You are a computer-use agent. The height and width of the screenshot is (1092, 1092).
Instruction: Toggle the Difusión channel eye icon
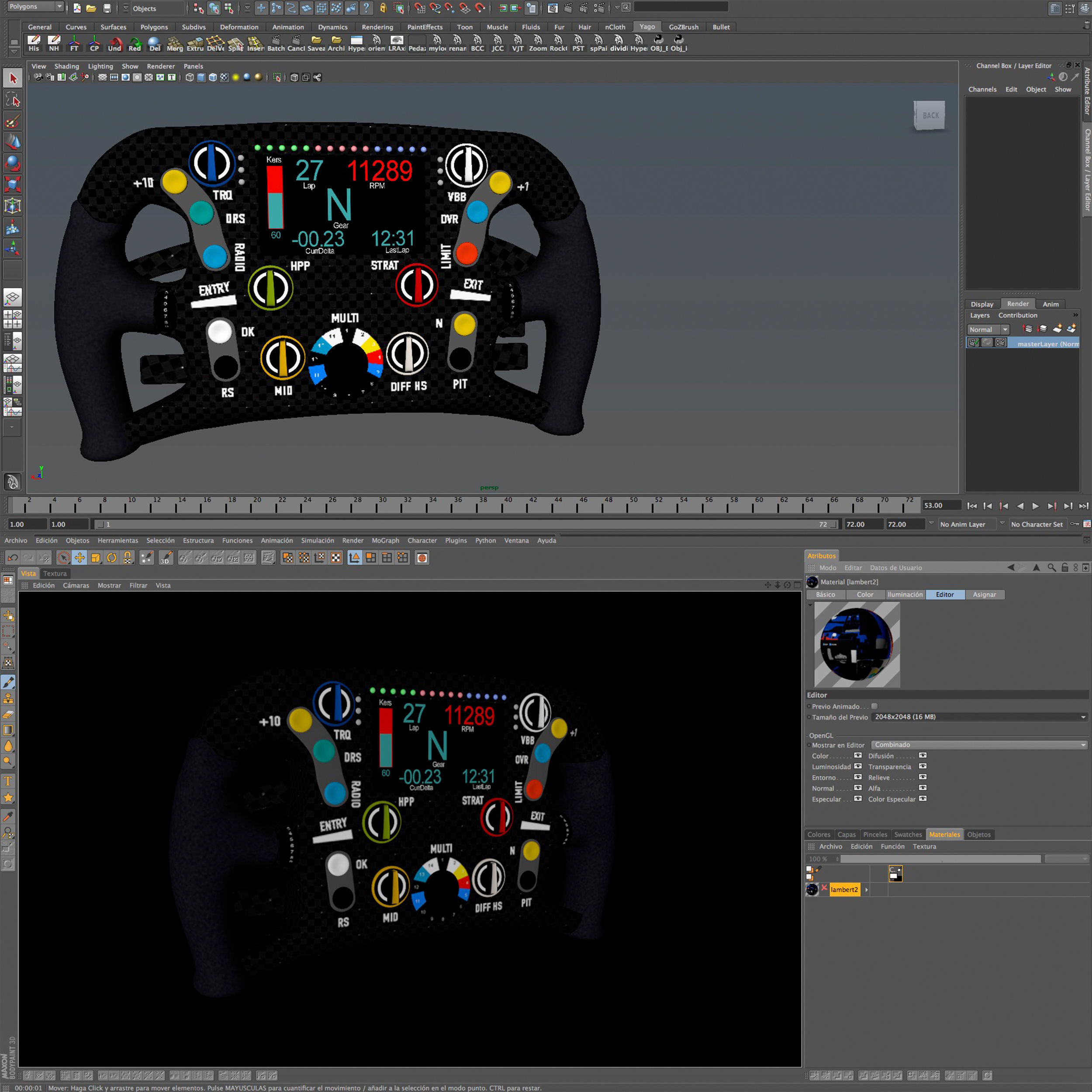923,756
